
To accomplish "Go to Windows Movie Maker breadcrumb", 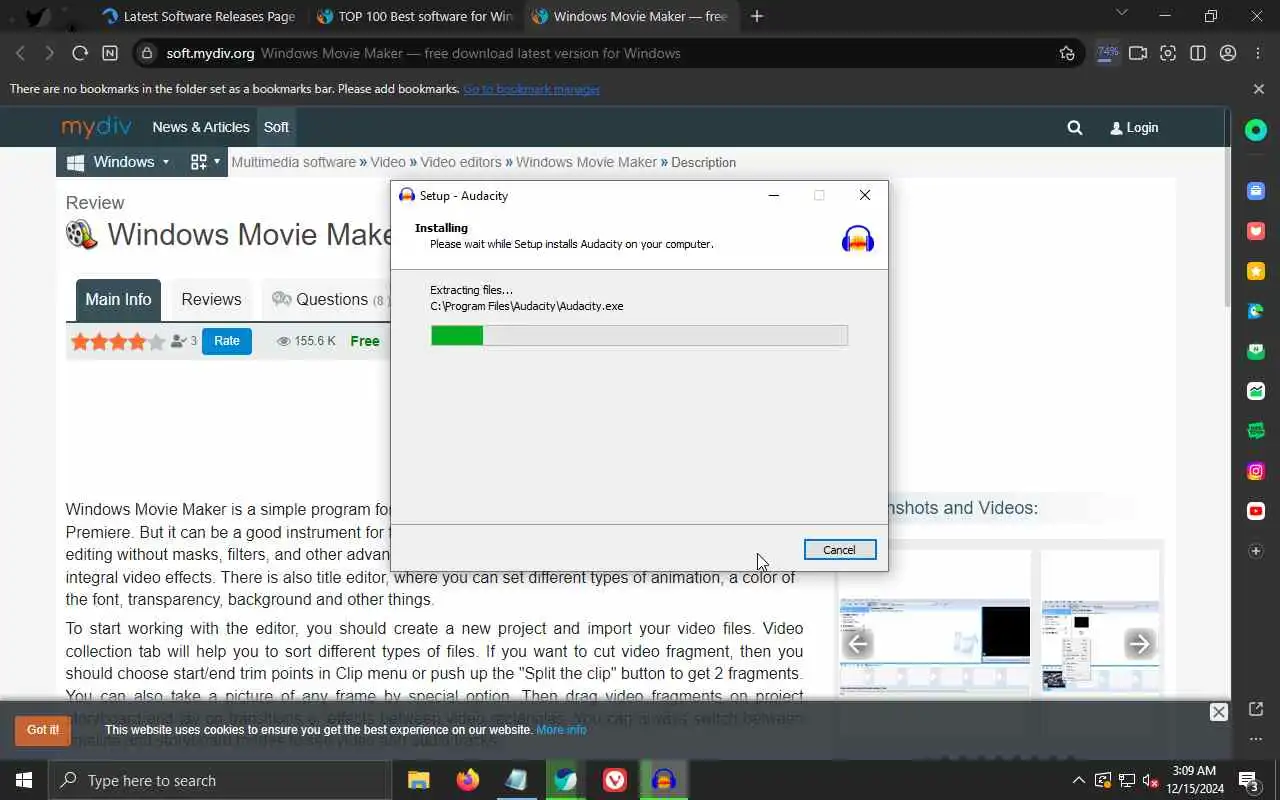I will 586,162.
